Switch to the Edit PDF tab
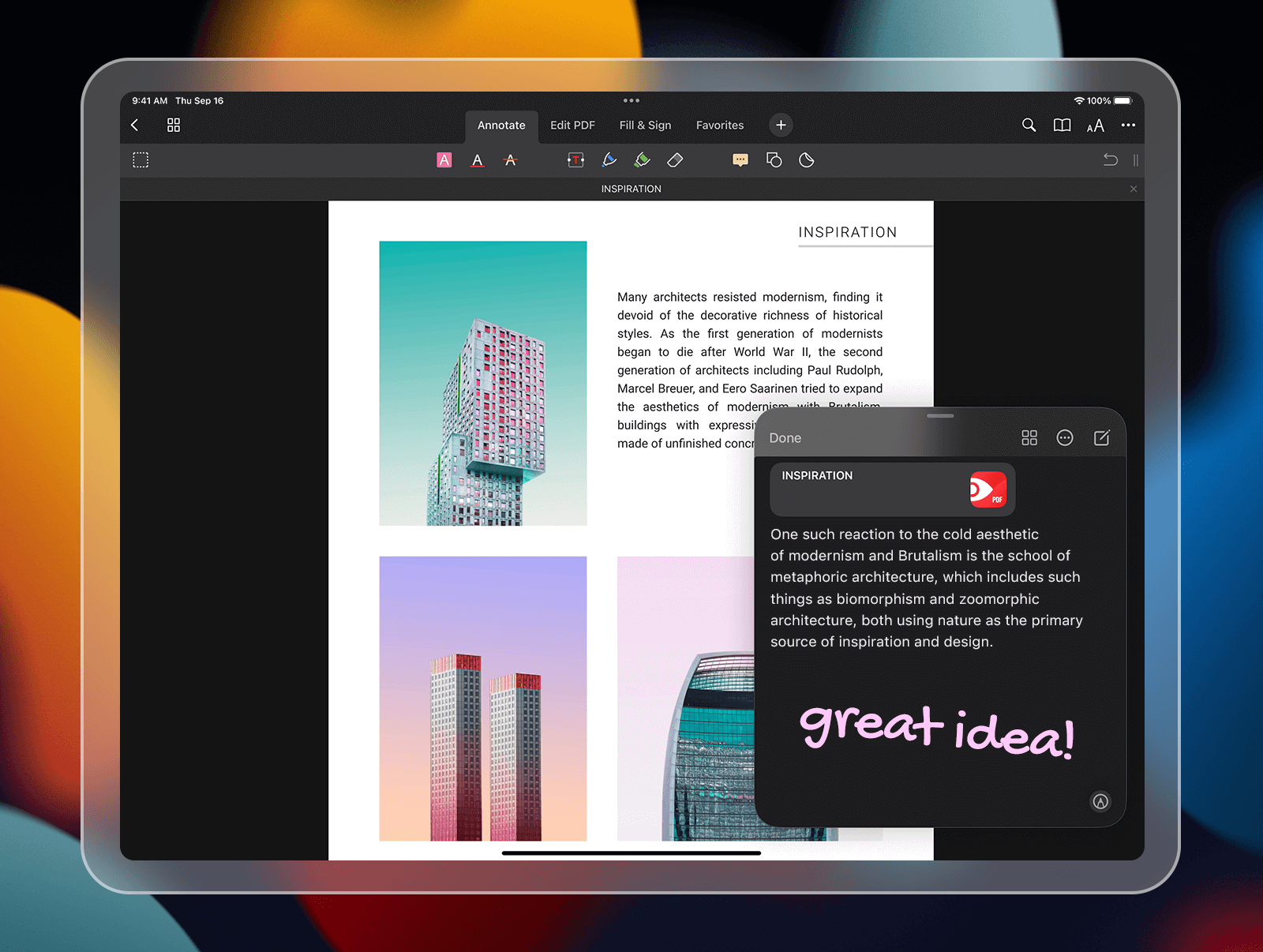 point(572,126)
